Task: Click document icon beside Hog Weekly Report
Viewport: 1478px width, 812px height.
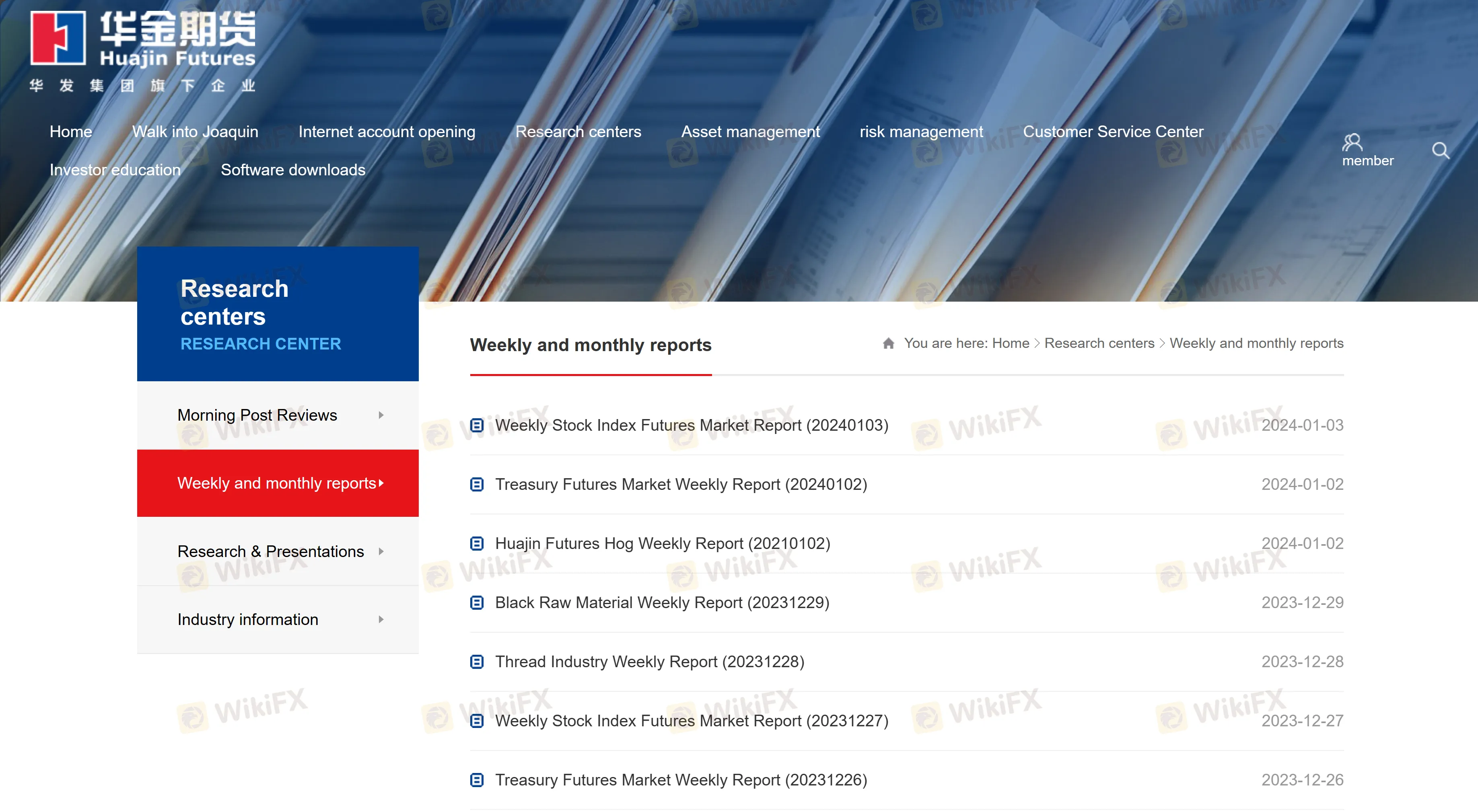Action: pos(477,543)
